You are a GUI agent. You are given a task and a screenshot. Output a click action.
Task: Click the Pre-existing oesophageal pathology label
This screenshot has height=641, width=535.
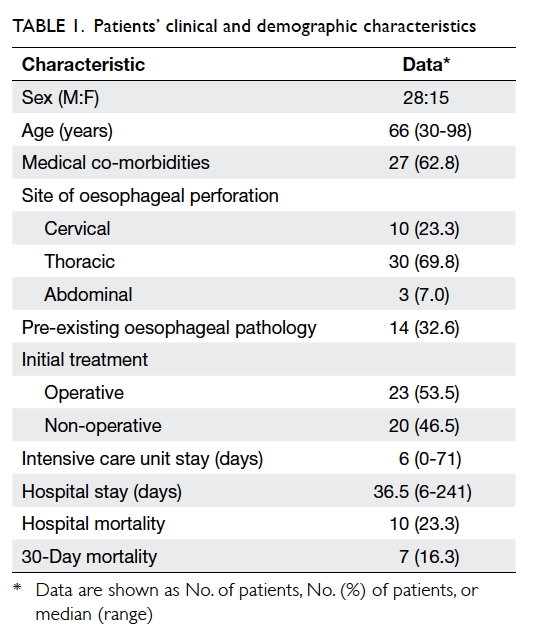point(169,328)
